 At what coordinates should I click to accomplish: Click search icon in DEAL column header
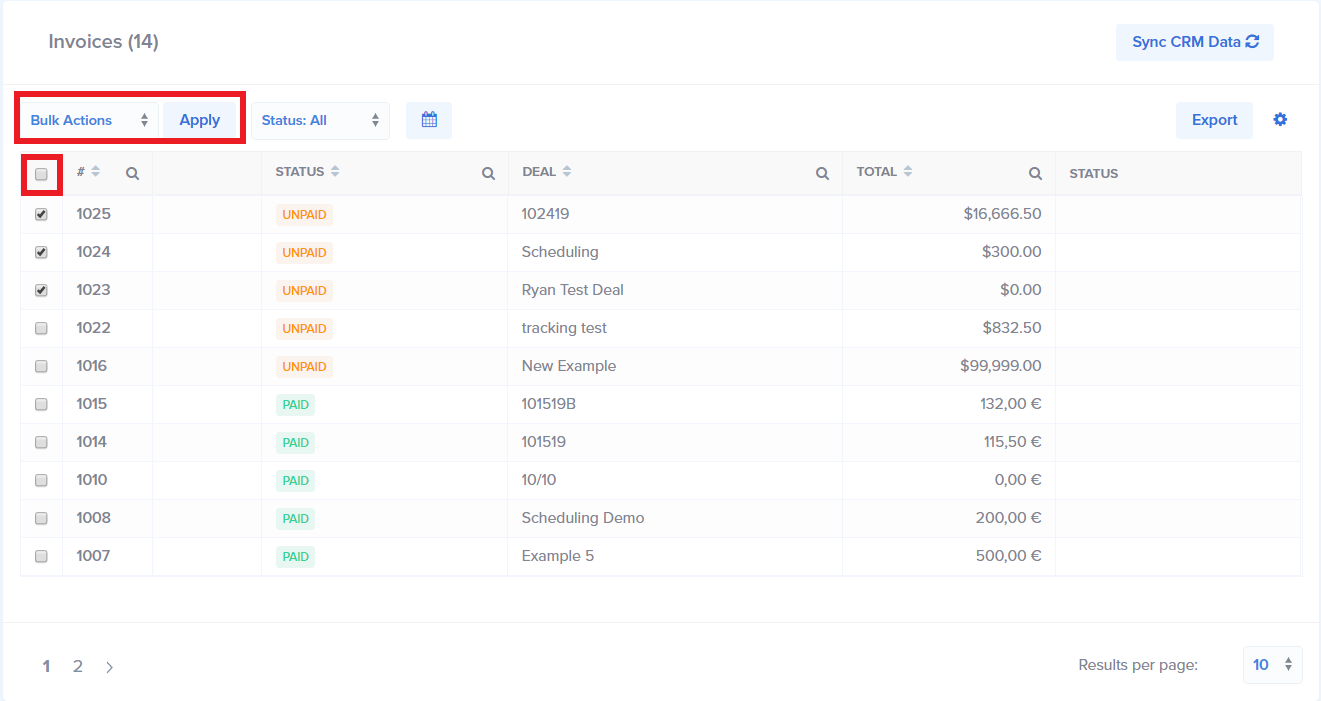coord(822,174)
